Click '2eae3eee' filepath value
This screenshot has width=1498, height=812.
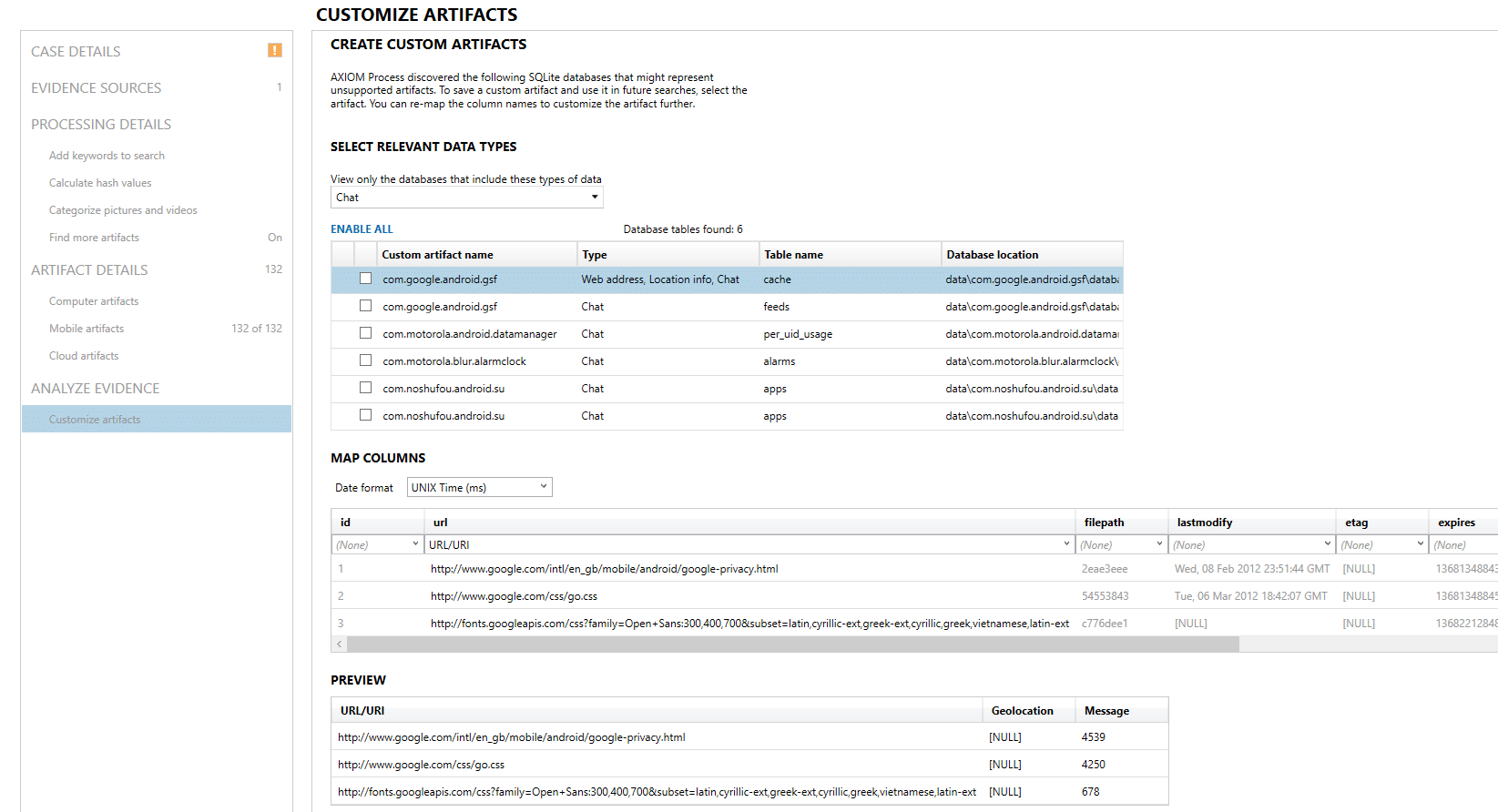pyautogui.click(x=1105, y=569)
